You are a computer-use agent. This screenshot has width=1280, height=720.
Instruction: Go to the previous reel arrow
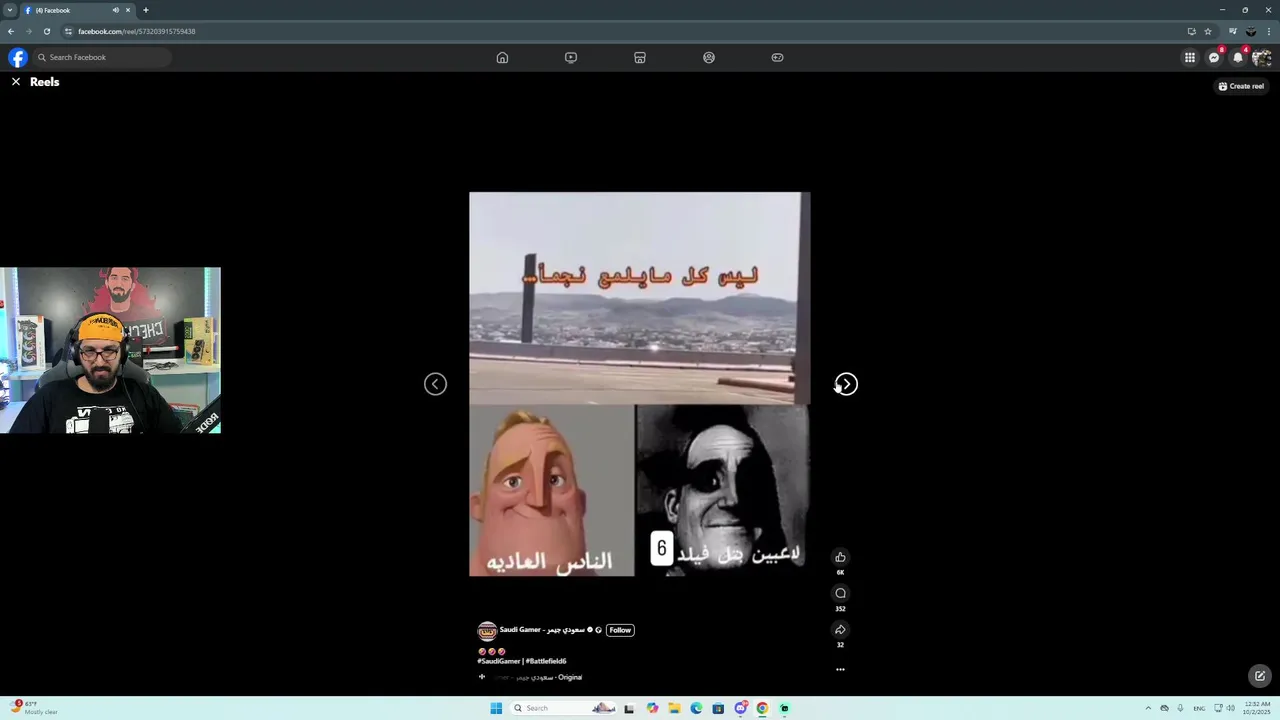pyautogui.click(x=435, y=384)
